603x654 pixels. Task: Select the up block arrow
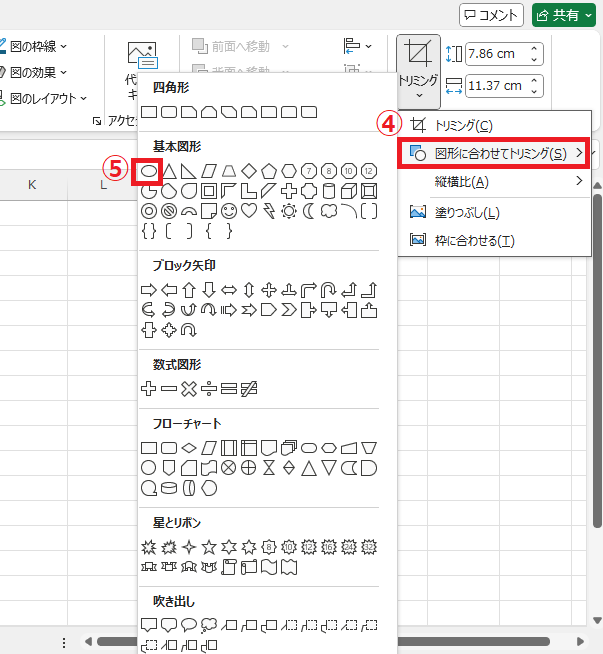point(189,289)
